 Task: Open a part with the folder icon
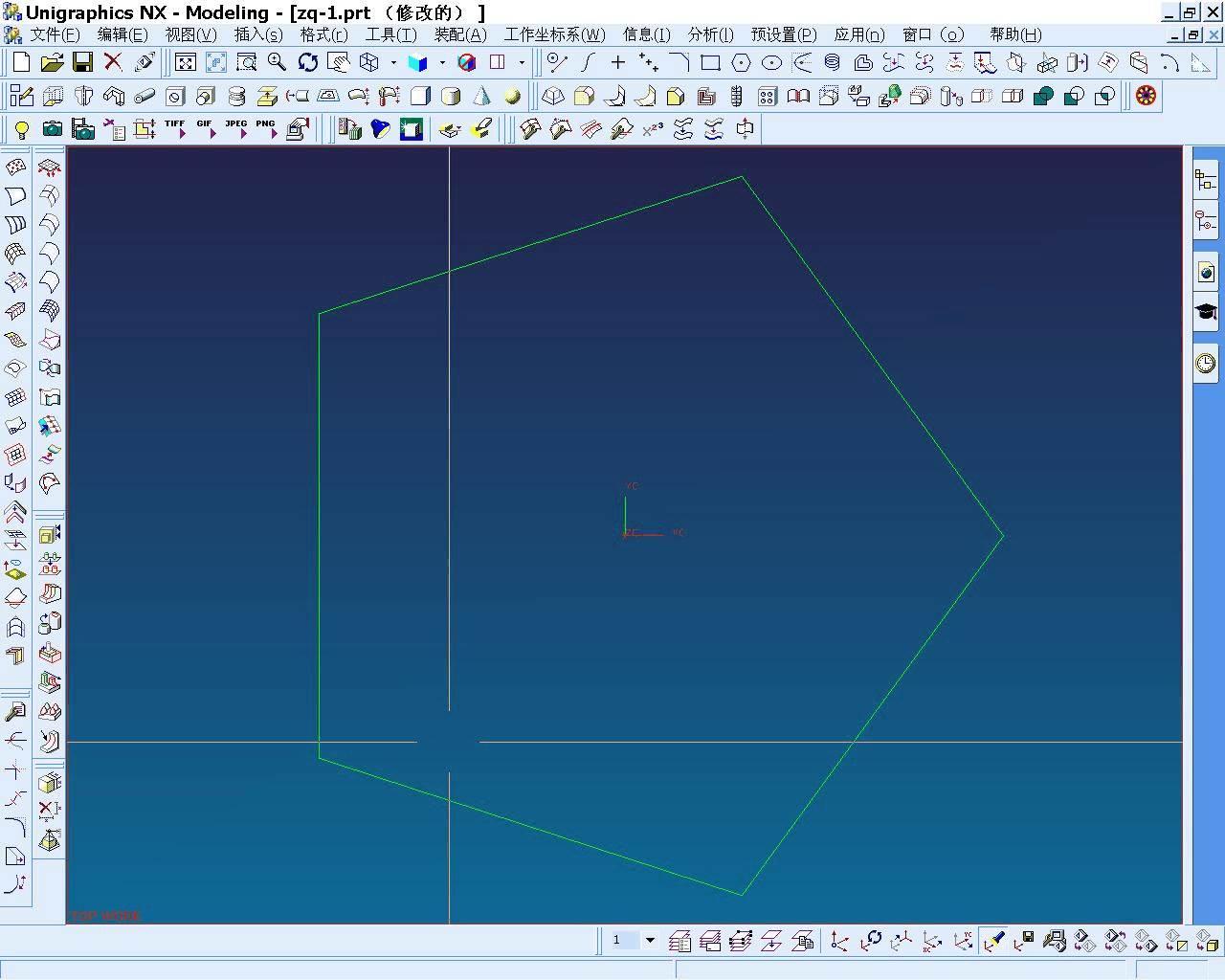pos(52,62)
